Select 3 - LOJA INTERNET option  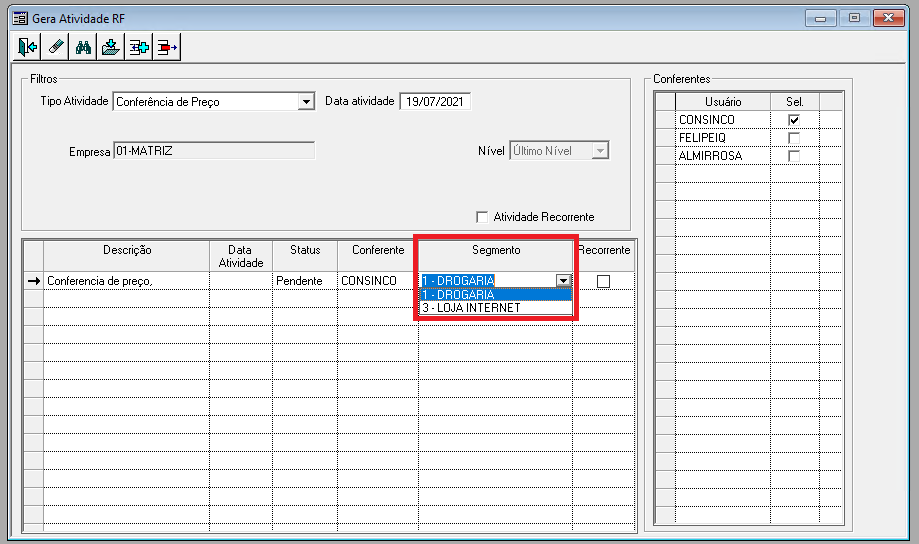[495, 308]
